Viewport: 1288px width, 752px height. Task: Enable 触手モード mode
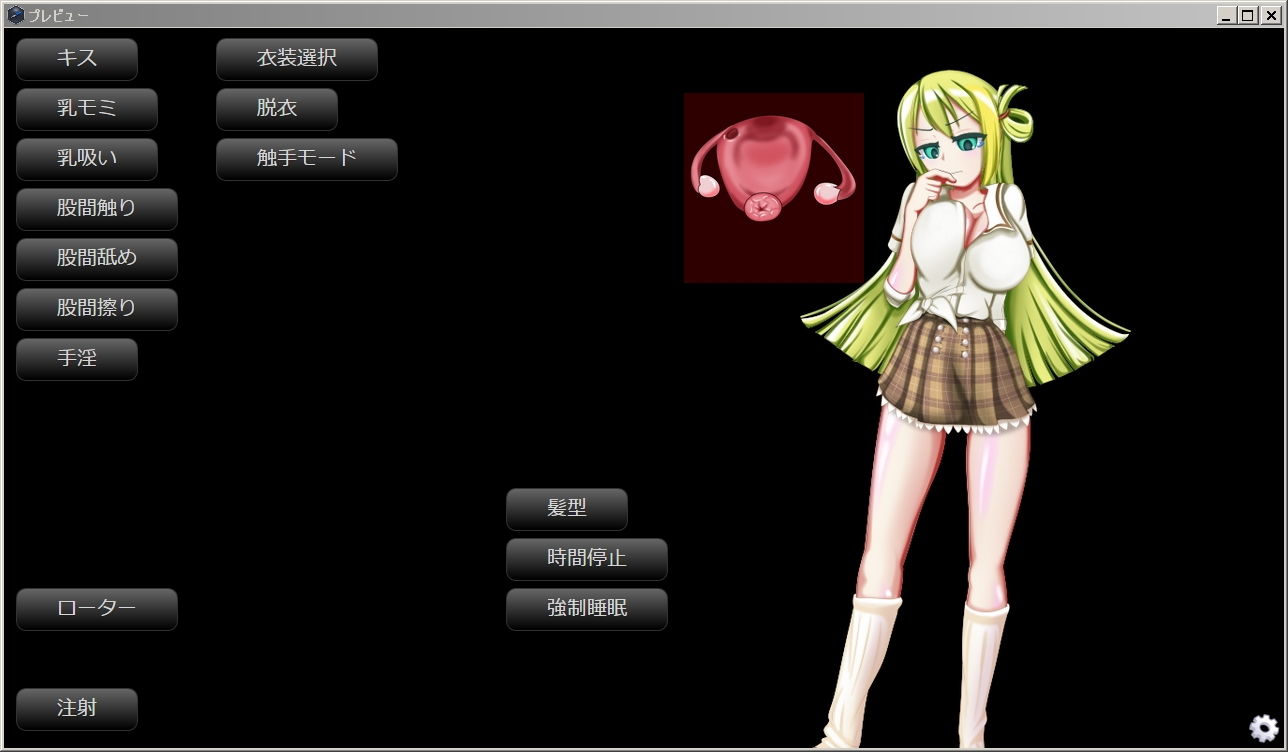[x=307, y=159]
